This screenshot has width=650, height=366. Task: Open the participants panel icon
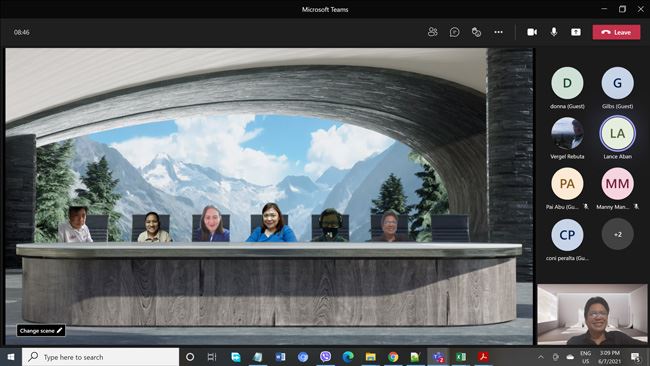(x=432, y=32)
